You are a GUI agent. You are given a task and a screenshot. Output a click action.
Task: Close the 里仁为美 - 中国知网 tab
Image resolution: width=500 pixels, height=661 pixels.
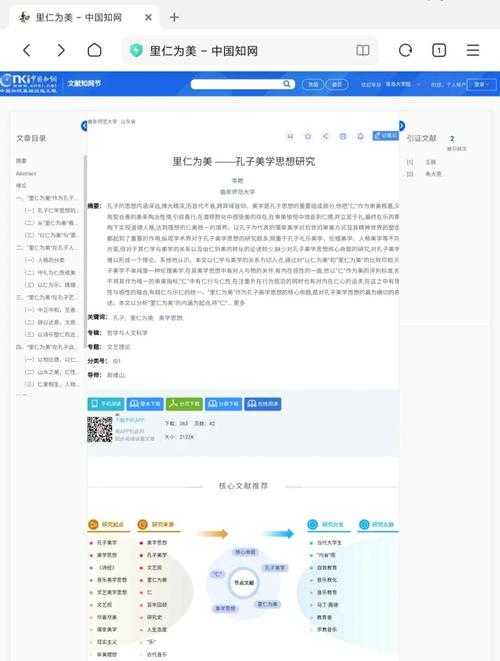click(148, 17)
